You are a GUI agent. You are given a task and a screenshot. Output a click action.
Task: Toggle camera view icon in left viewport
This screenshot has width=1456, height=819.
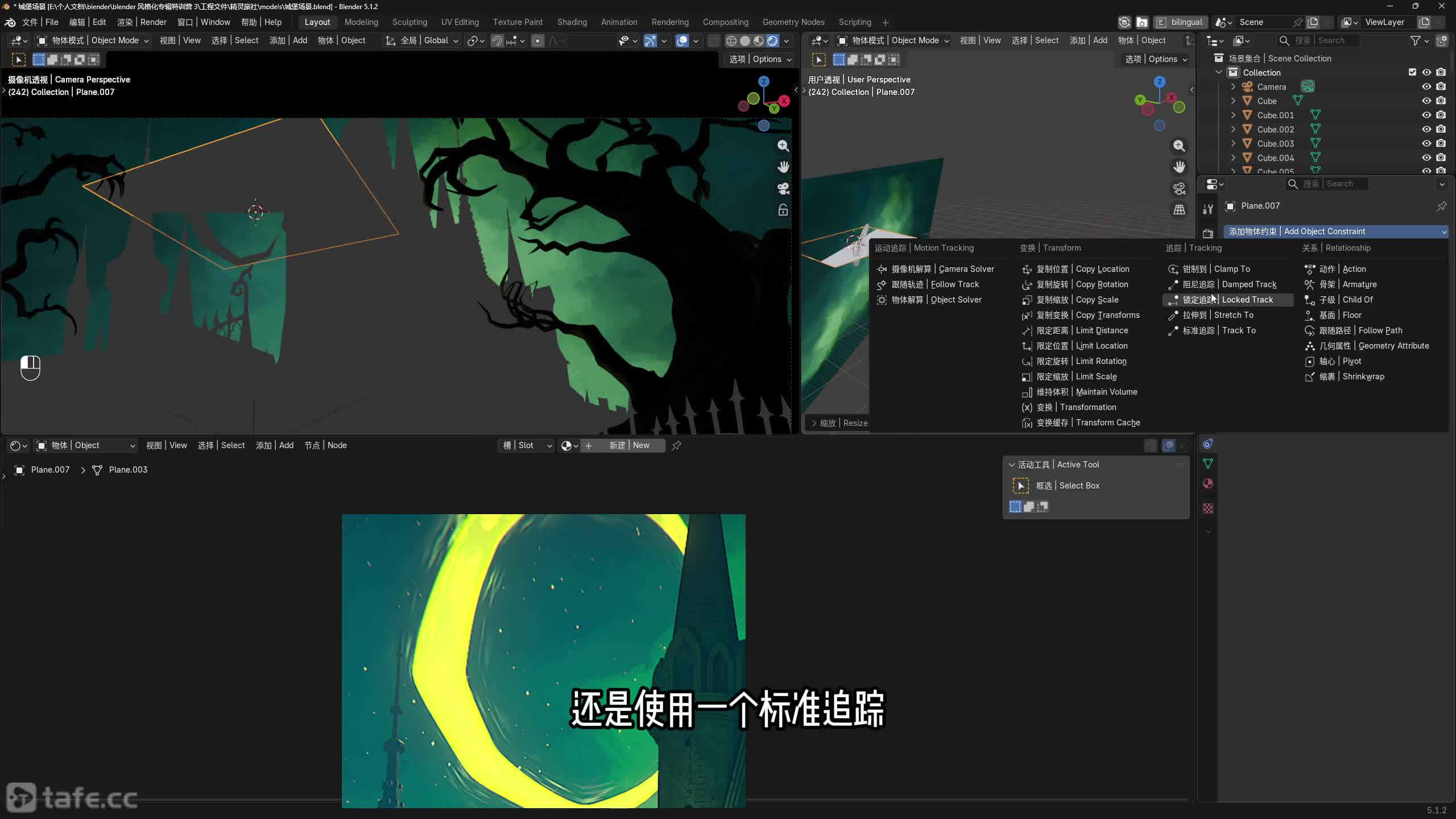pyautogui.click(x=783, y=188)
